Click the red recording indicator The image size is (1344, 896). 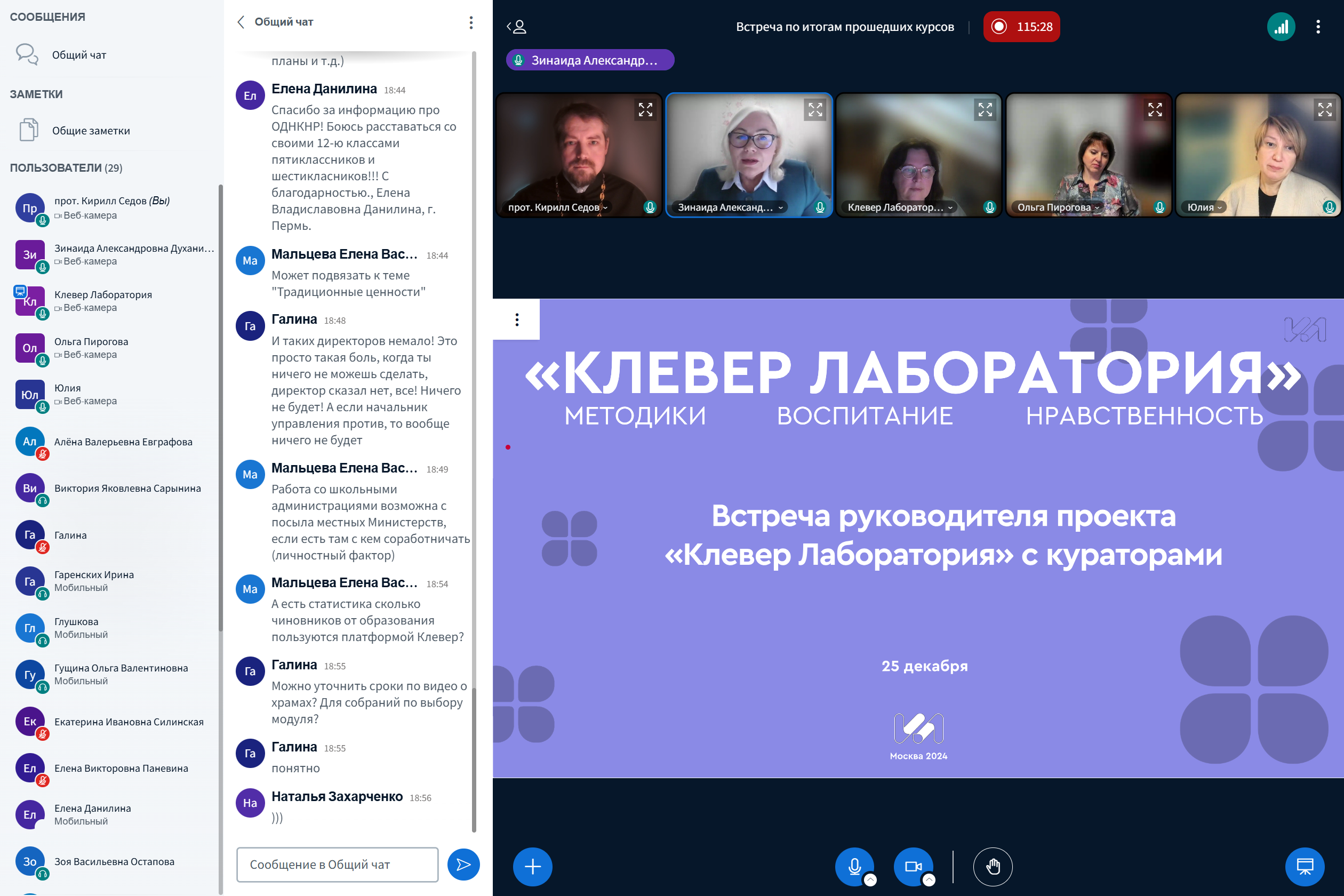(1021, 27)
